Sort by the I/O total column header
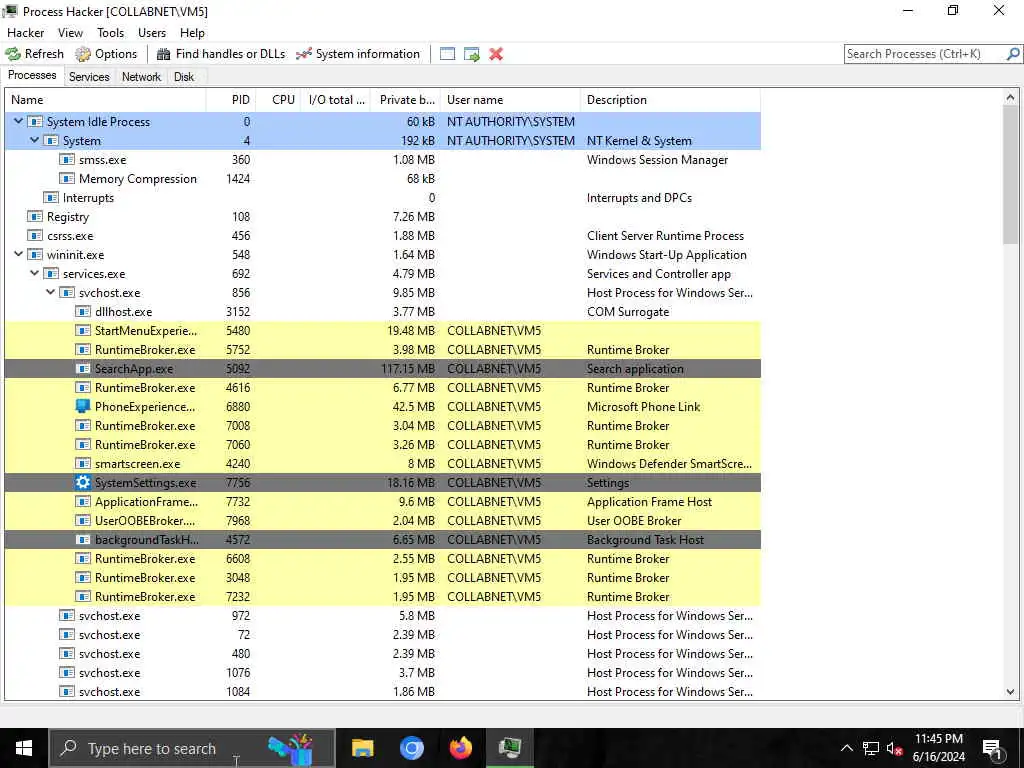The width and height of the screenshot is (1024, 768). pos(336,100)
